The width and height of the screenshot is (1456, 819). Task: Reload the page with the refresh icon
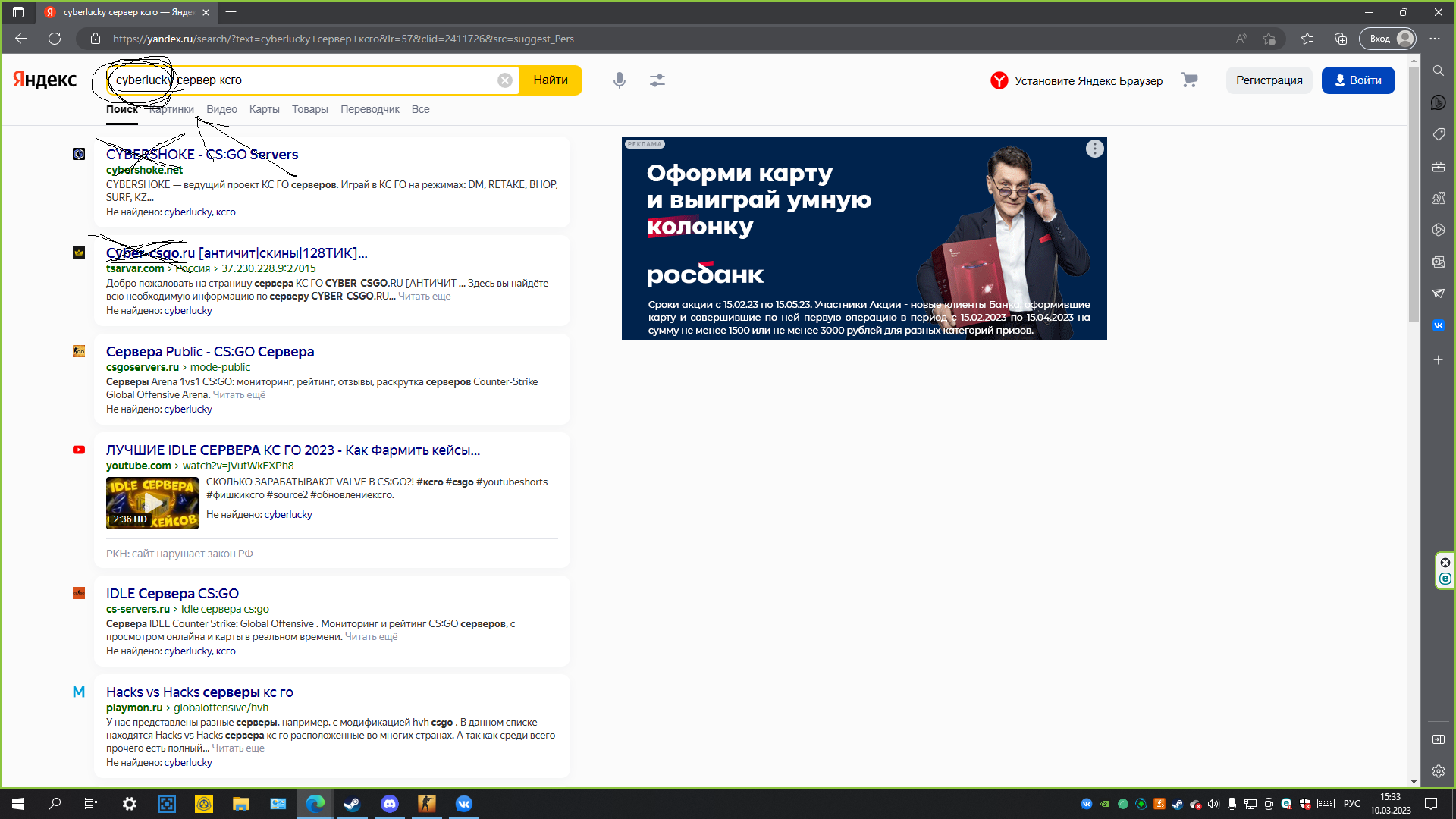[x=55, y=39]
